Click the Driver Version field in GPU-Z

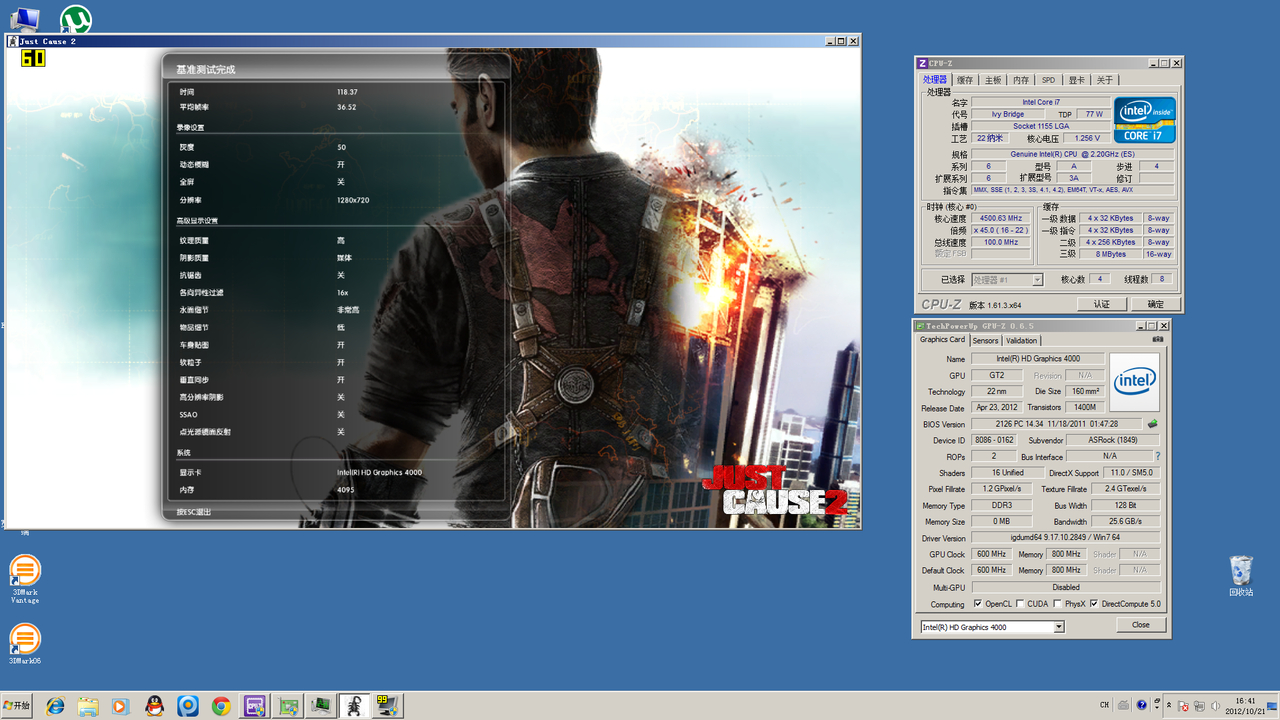1066,538
